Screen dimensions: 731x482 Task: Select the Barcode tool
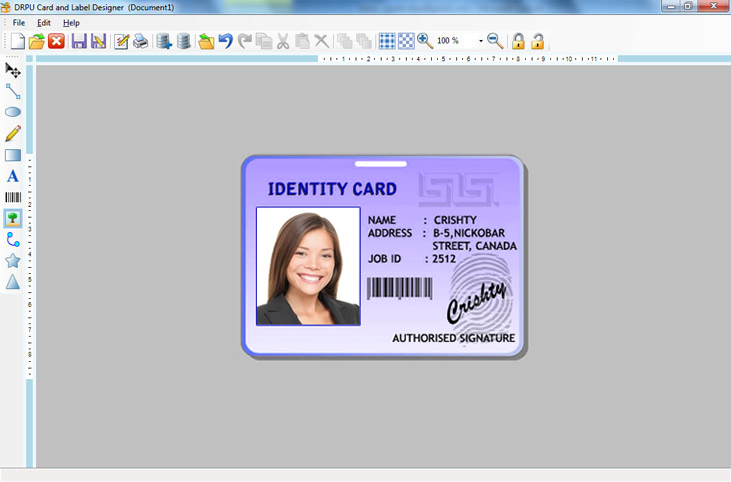coord(13,198)
